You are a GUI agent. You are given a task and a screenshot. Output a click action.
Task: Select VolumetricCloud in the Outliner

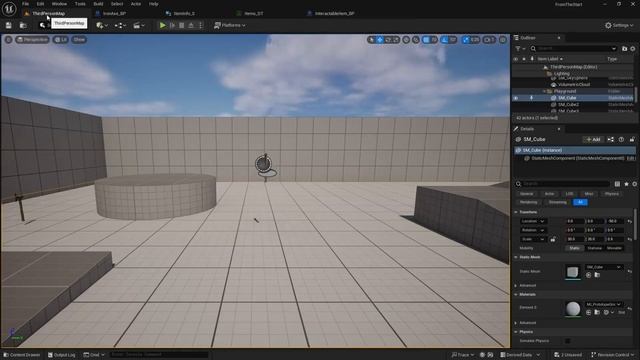tap(573, 84)
